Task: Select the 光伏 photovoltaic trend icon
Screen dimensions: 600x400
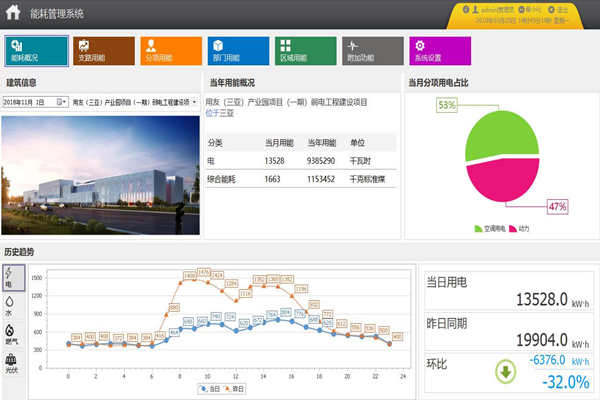Action: click(10, 362)
